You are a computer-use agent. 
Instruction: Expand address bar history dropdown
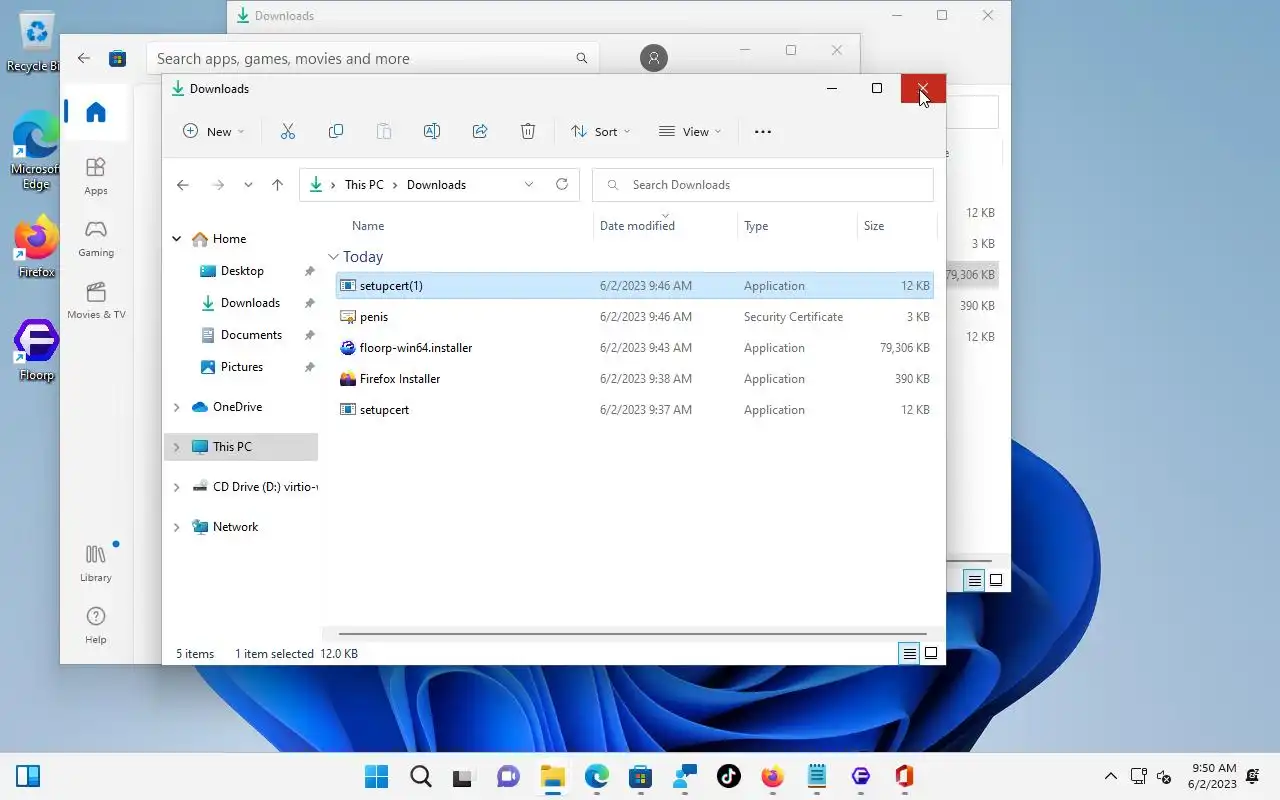coord(529,184)
